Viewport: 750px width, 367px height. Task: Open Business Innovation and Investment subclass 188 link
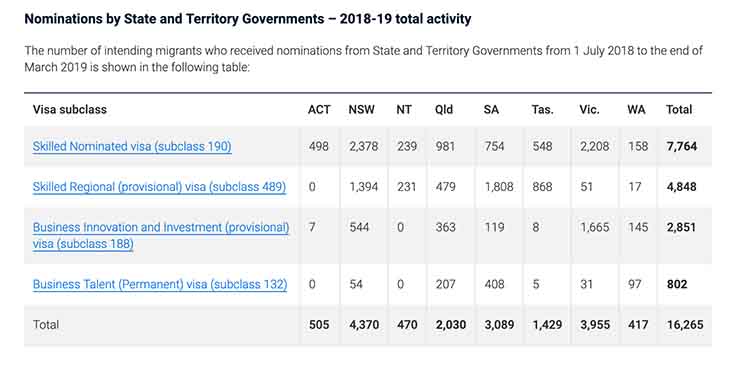click(161, 235)
